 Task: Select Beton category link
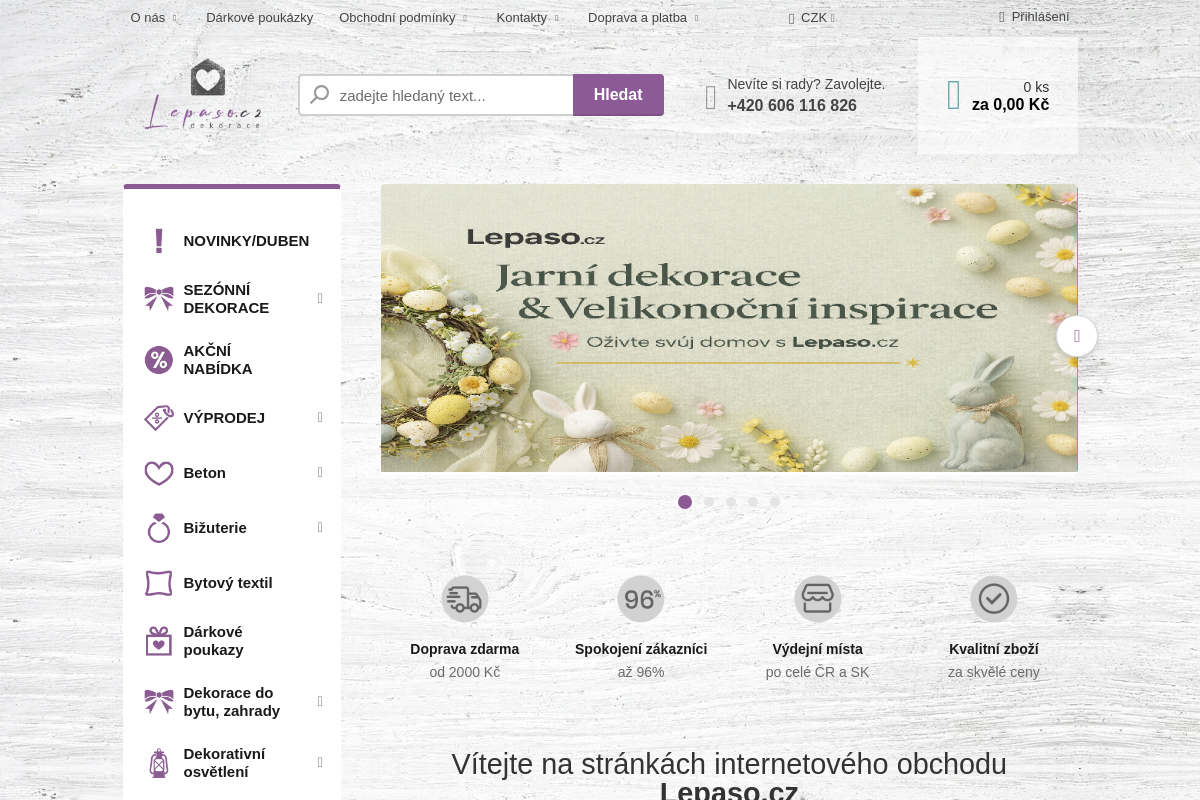click(205, 473)
